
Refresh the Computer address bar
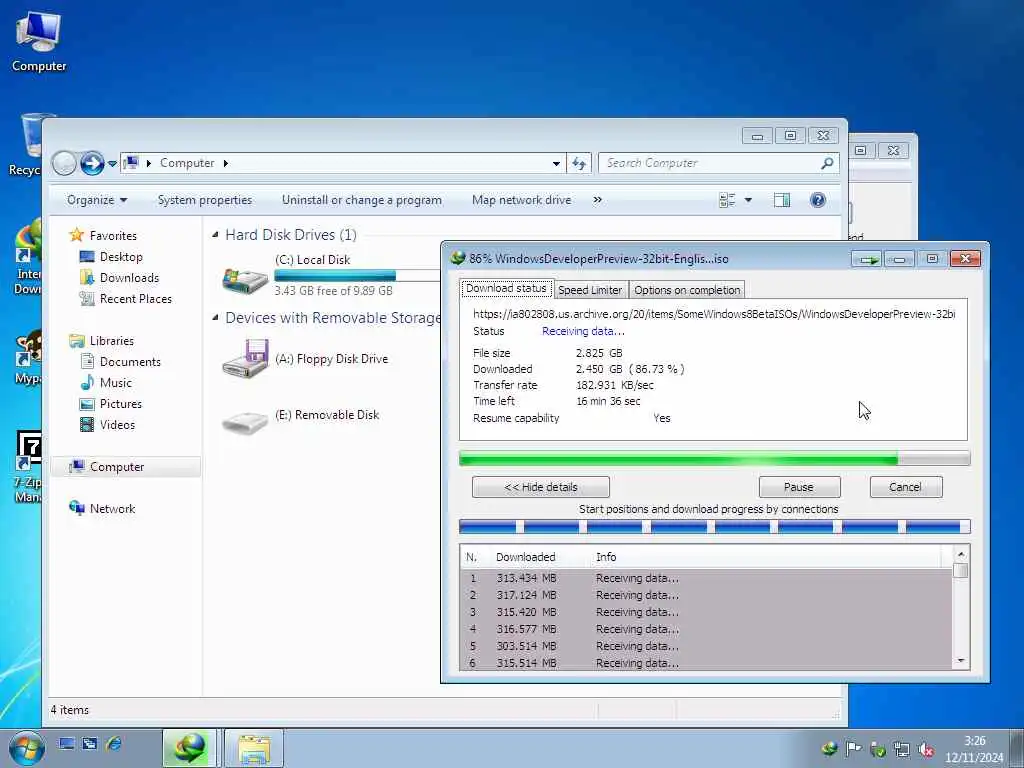579,163
